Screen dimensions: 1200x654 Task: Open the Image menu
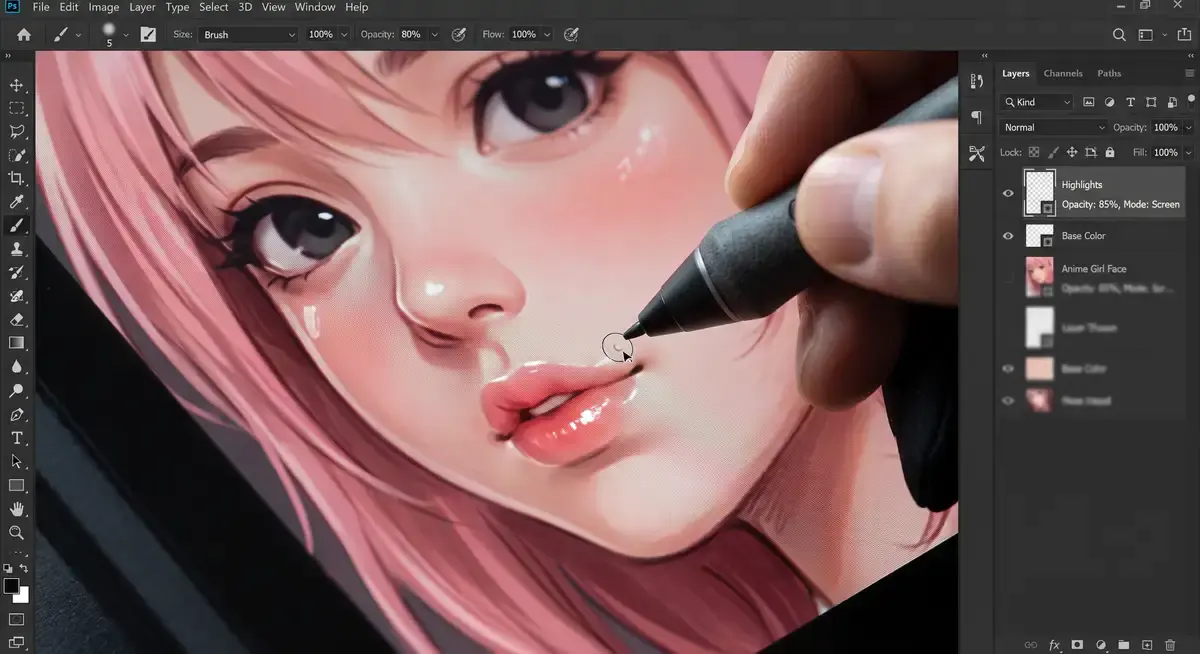pyautogui.click(x=104, y=7)
